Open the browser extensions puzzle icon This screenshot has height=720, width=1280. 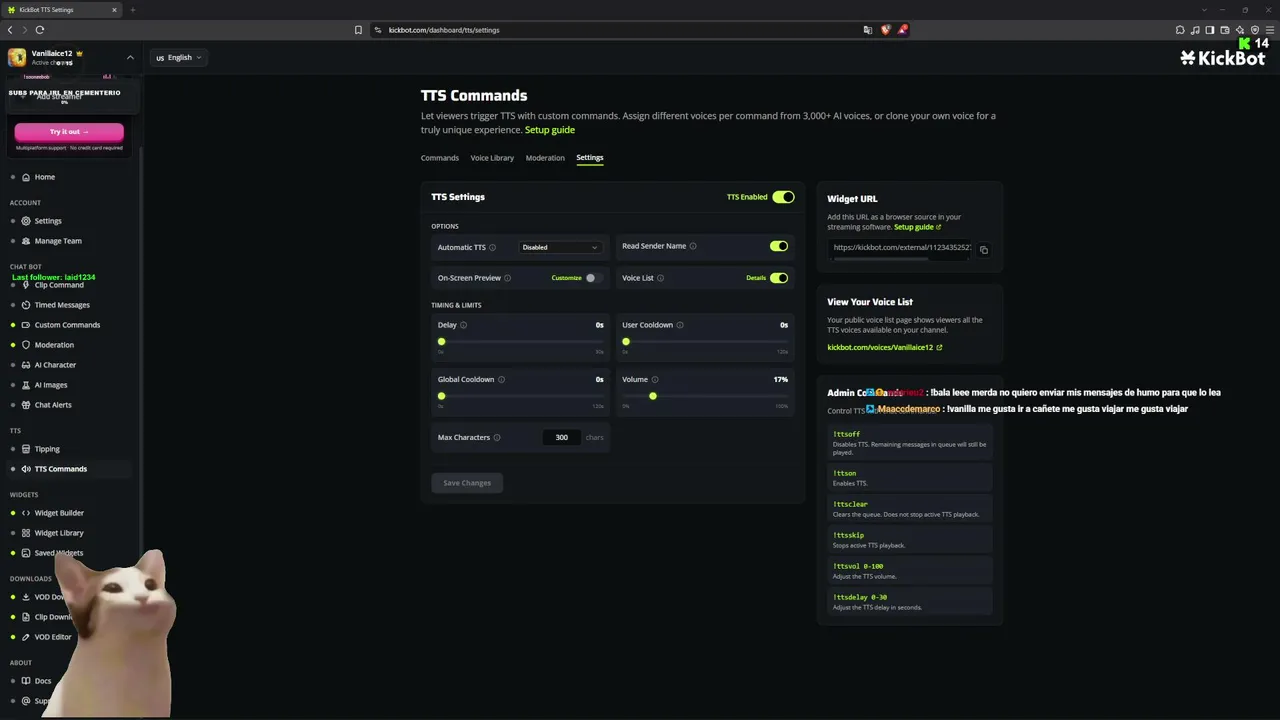click(1180, 30)
